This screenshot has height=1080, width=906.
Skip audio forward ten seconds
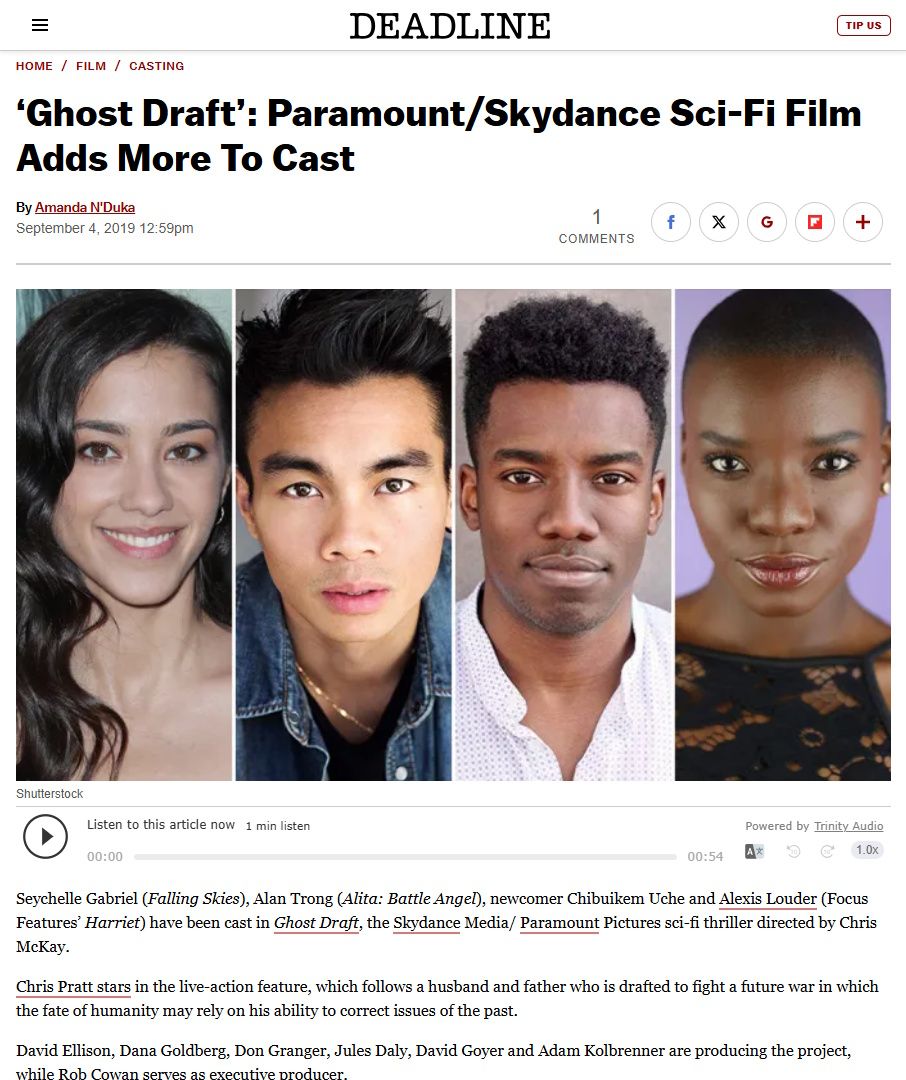point(827,851)
